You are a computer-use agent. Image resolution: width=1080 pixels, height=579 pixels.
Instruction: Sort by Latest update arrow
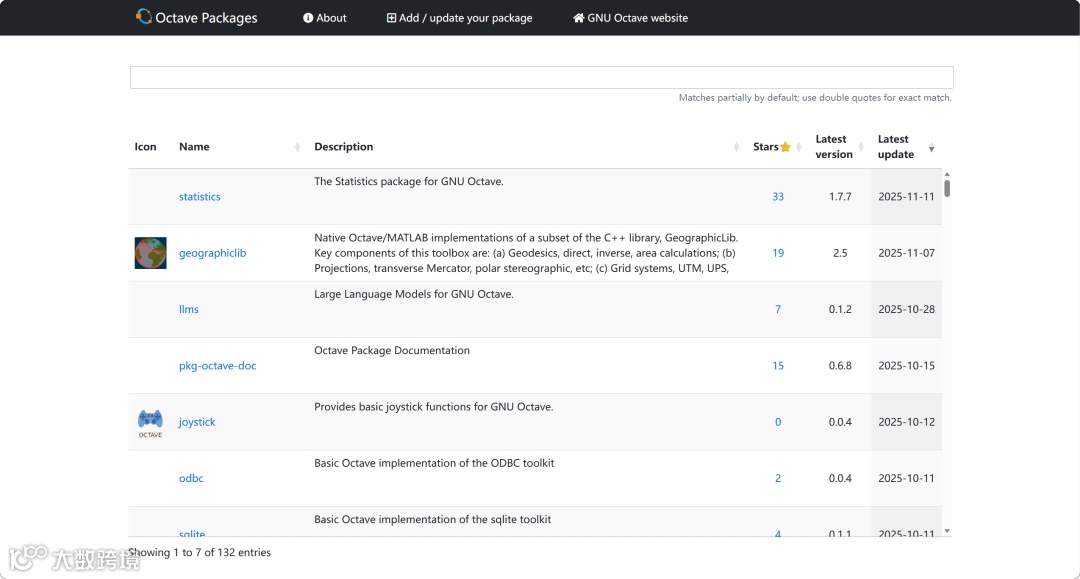tap(932, 148)
